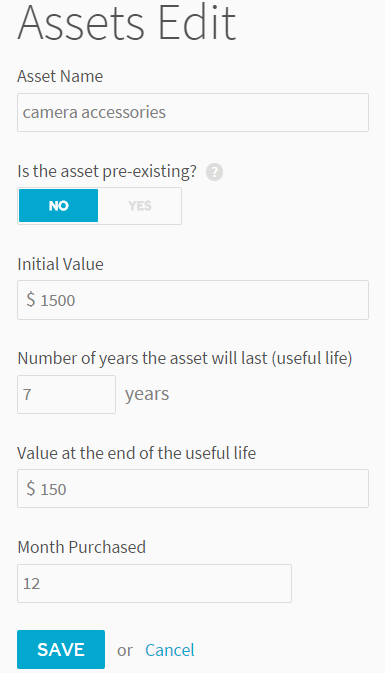Click the dollar sign in the end value field
385x673 pixels.
tap(30, 488)
